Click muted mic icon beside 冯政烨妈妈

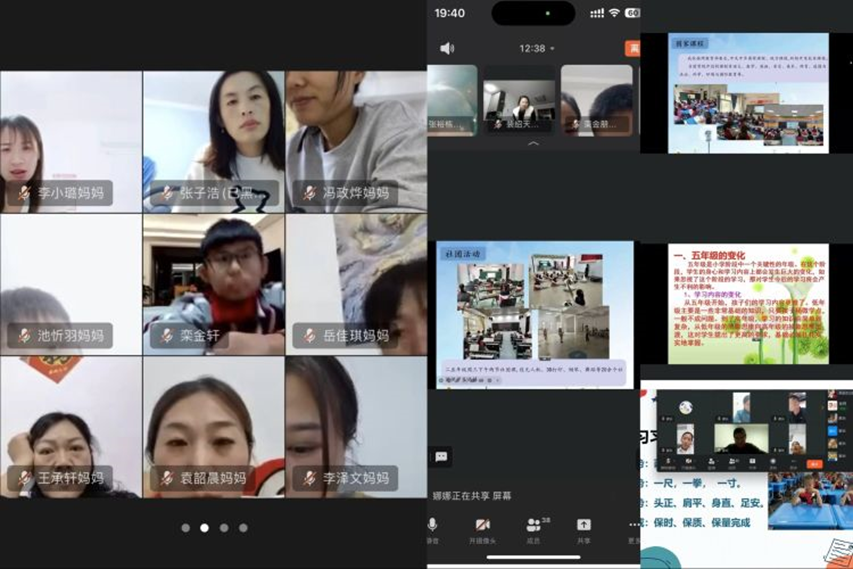point(309,193)
